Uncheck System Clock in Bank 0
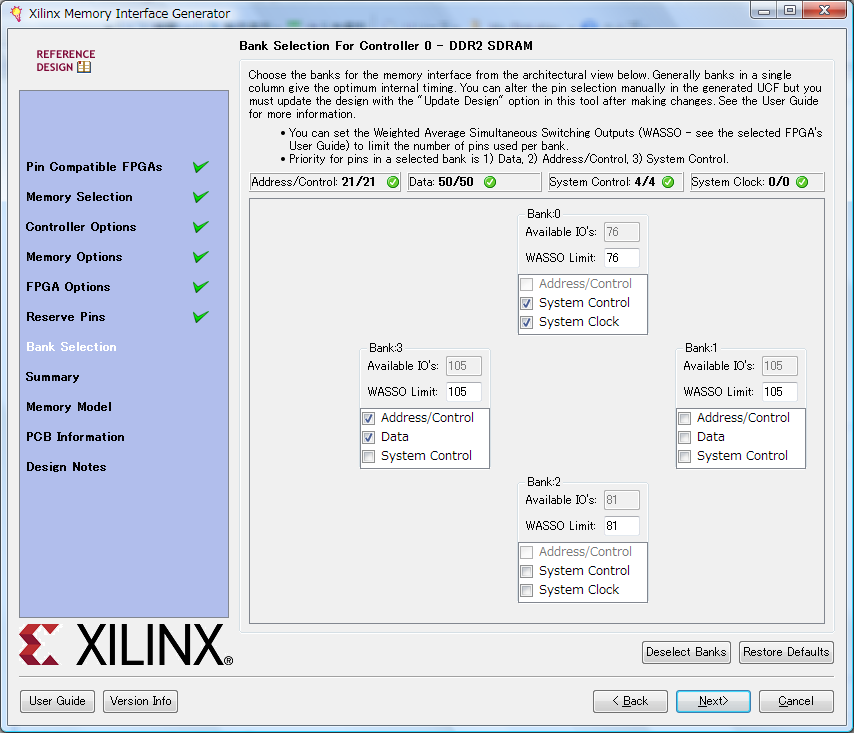The width and height of the screenshot is (854, 733). pos(527,322)
